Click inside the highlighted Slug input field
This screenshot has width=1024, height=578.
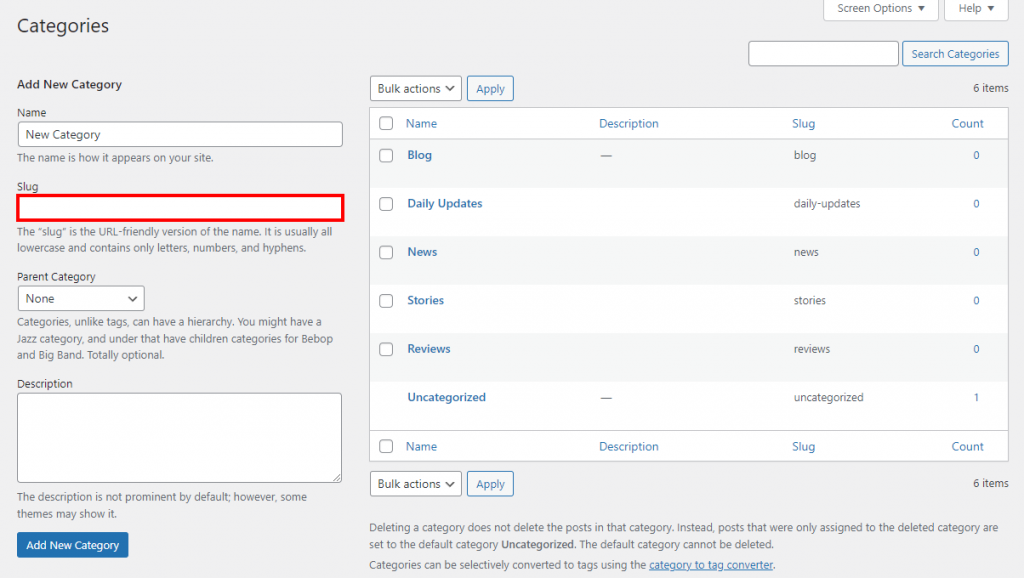tap(180, 207)
